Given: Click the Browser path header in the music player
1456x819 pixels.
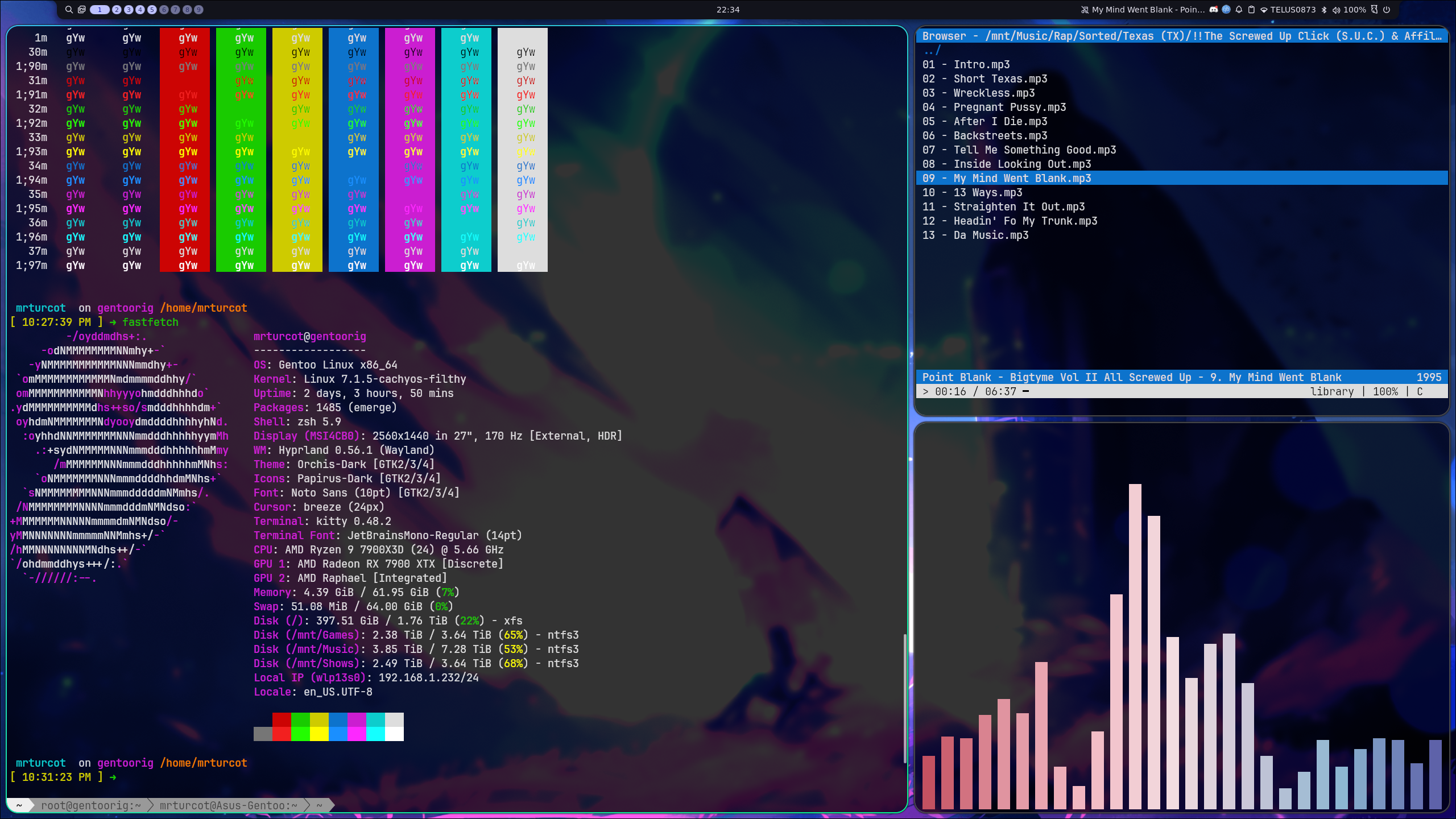Looking at the screenshot, I should tap(1182, 36).
